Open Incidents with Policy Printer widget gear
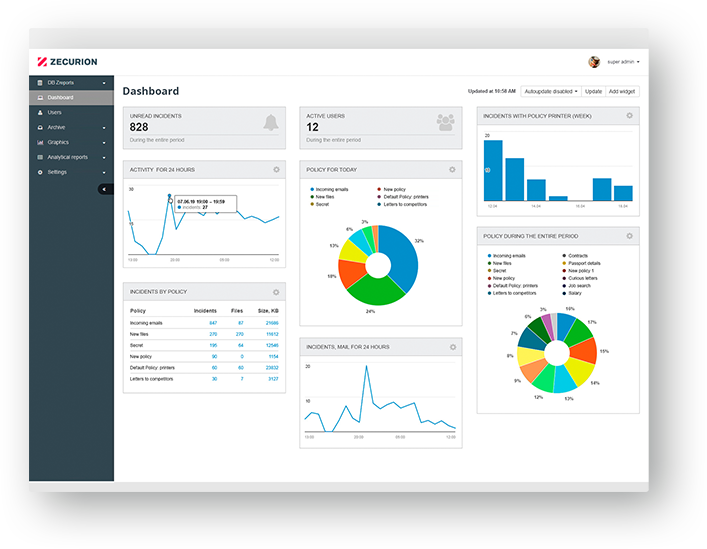 click(629, 115)
